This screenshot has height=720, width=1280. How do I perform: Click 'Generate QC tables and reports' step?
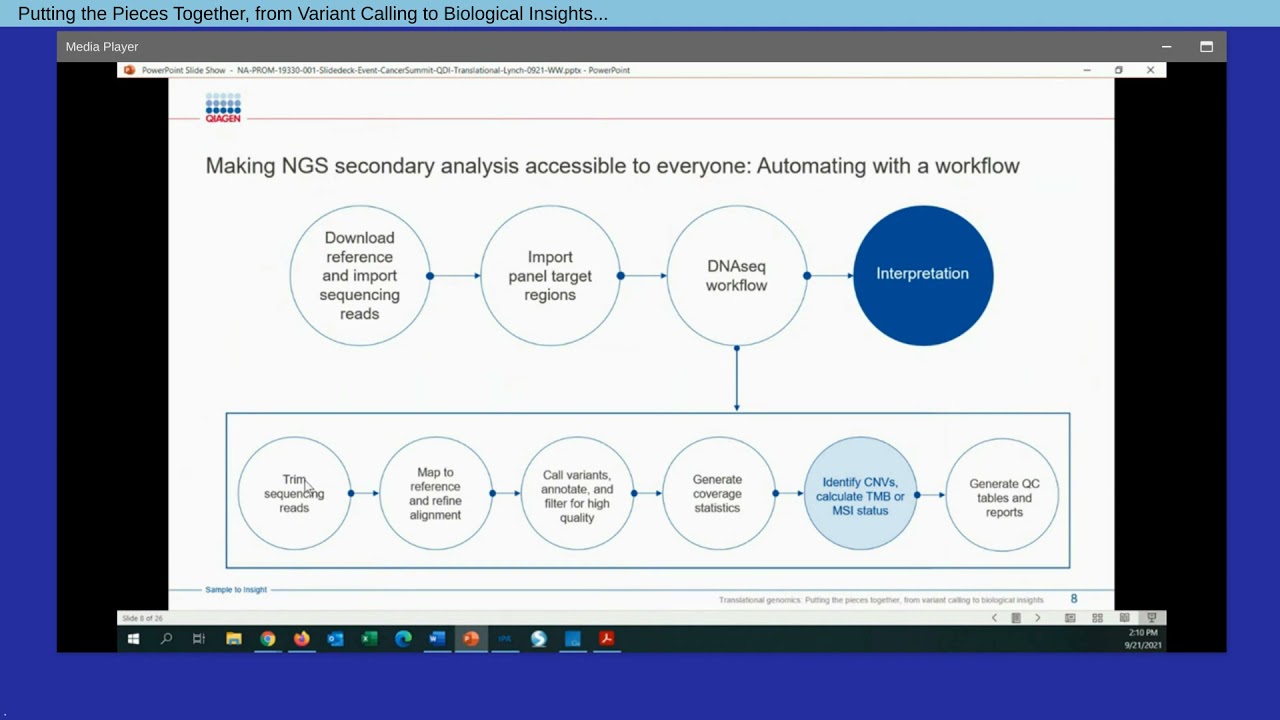(x=1002, y=494)
